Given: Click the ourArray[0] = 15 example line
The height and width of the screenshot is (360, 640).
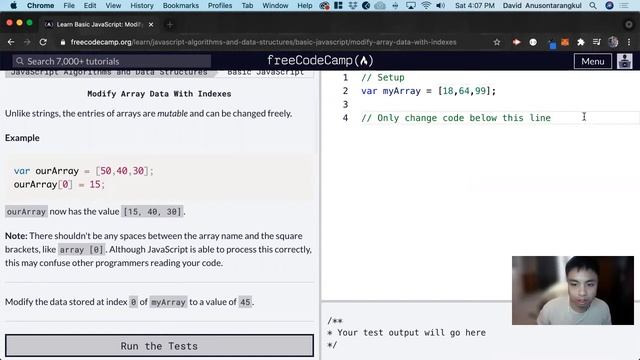Looking at the screenshot, I should click(x=59, y=184).
